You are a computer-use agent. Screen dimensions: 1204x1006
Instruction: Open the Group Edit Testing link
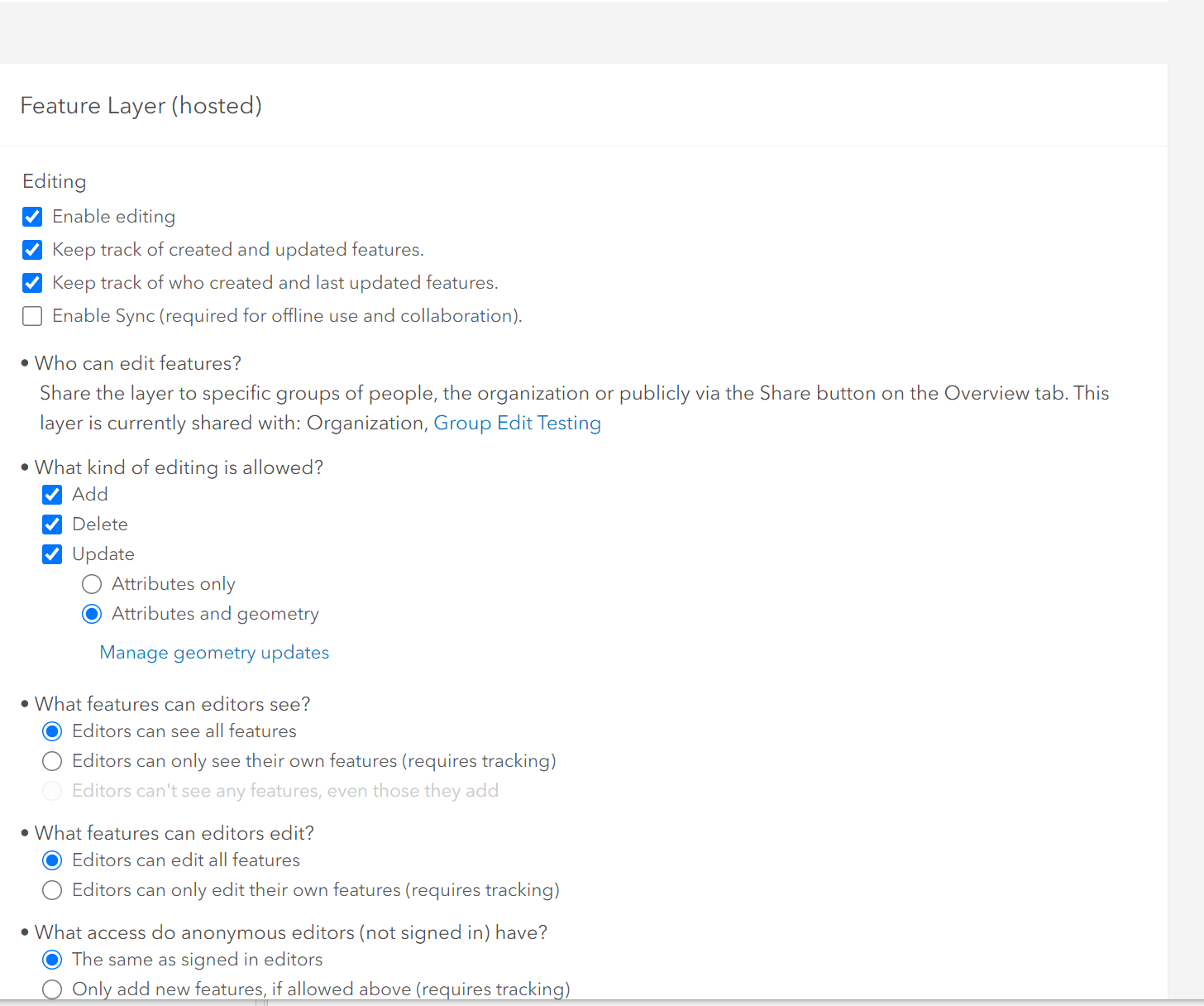point(518,423)
